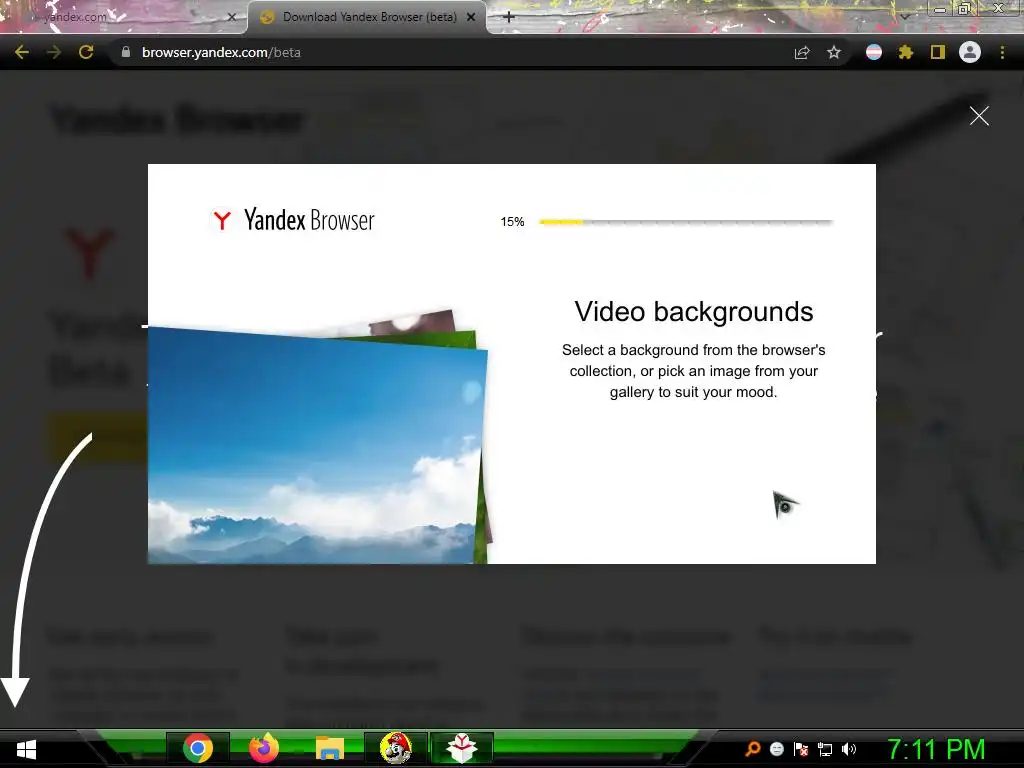1024x768 pixels.
Task: Click the 7:11 PM taskbar clock
Action: [x=936, y=750]
